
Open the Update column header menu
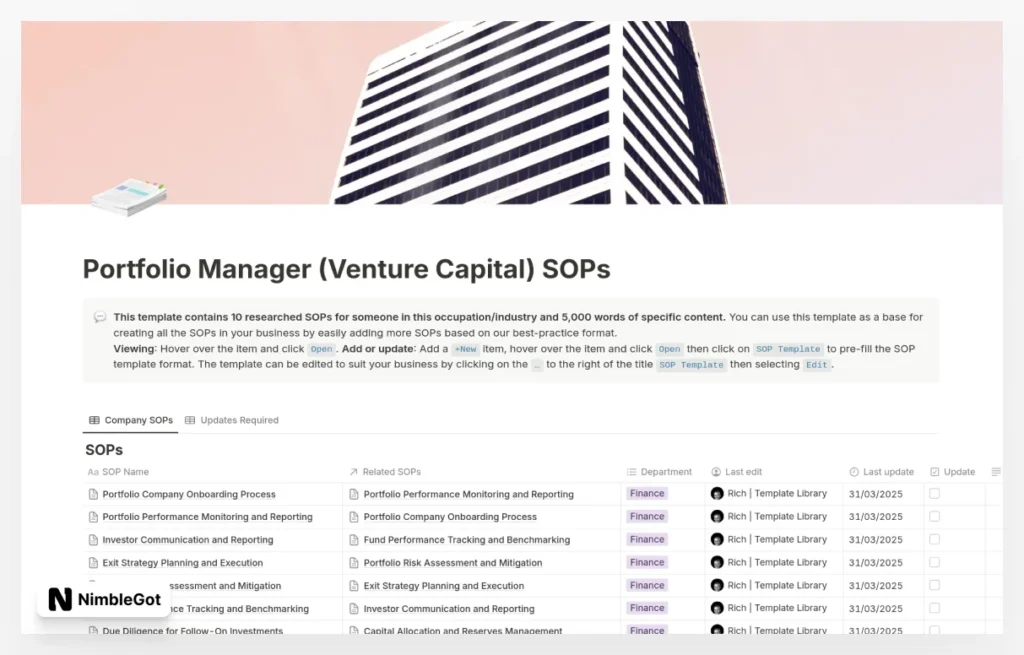pyautogui.click(x=957, y=471)
